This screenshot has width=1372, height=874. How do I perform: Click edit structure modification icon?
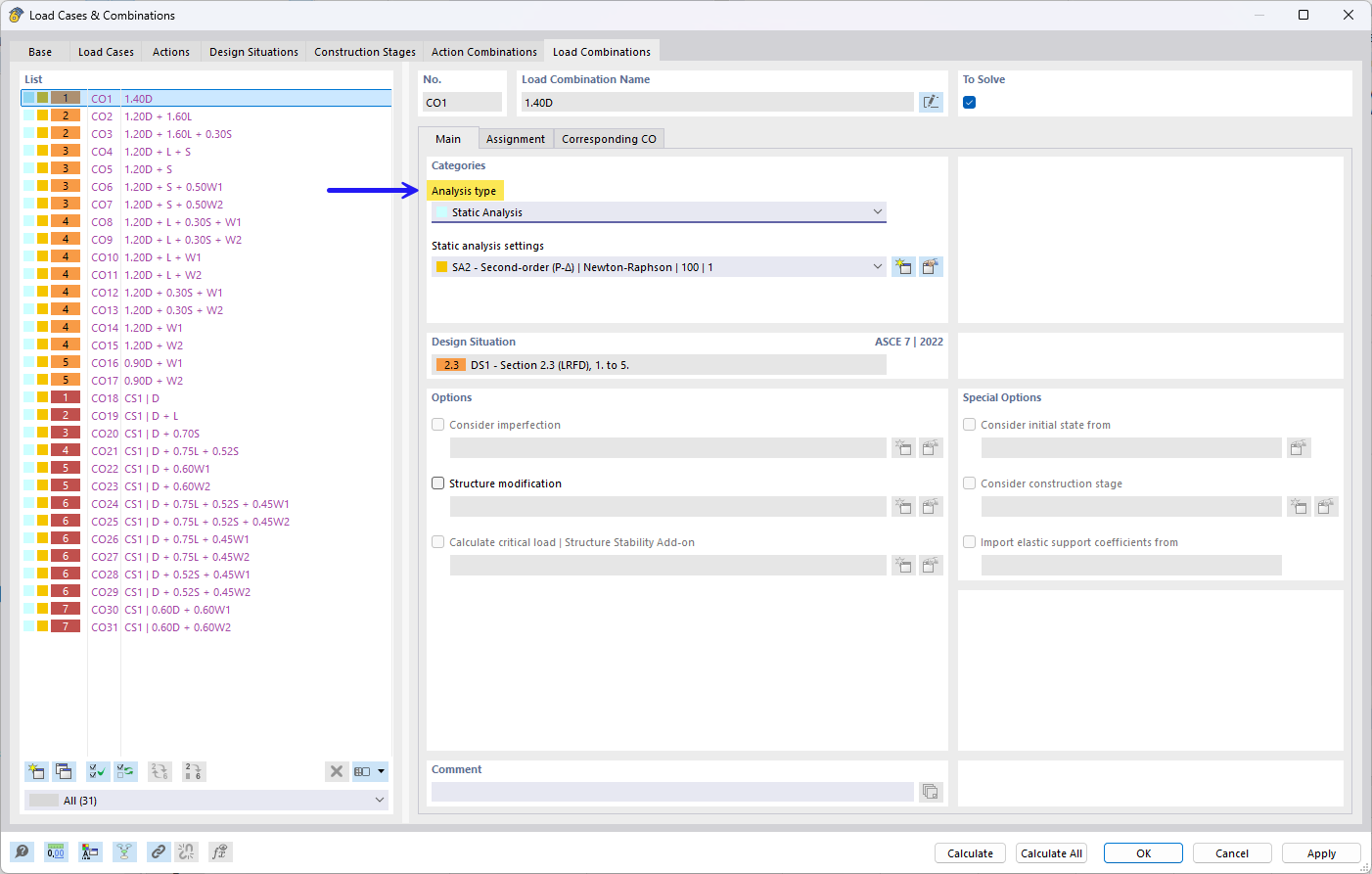[x=931, y=507]
